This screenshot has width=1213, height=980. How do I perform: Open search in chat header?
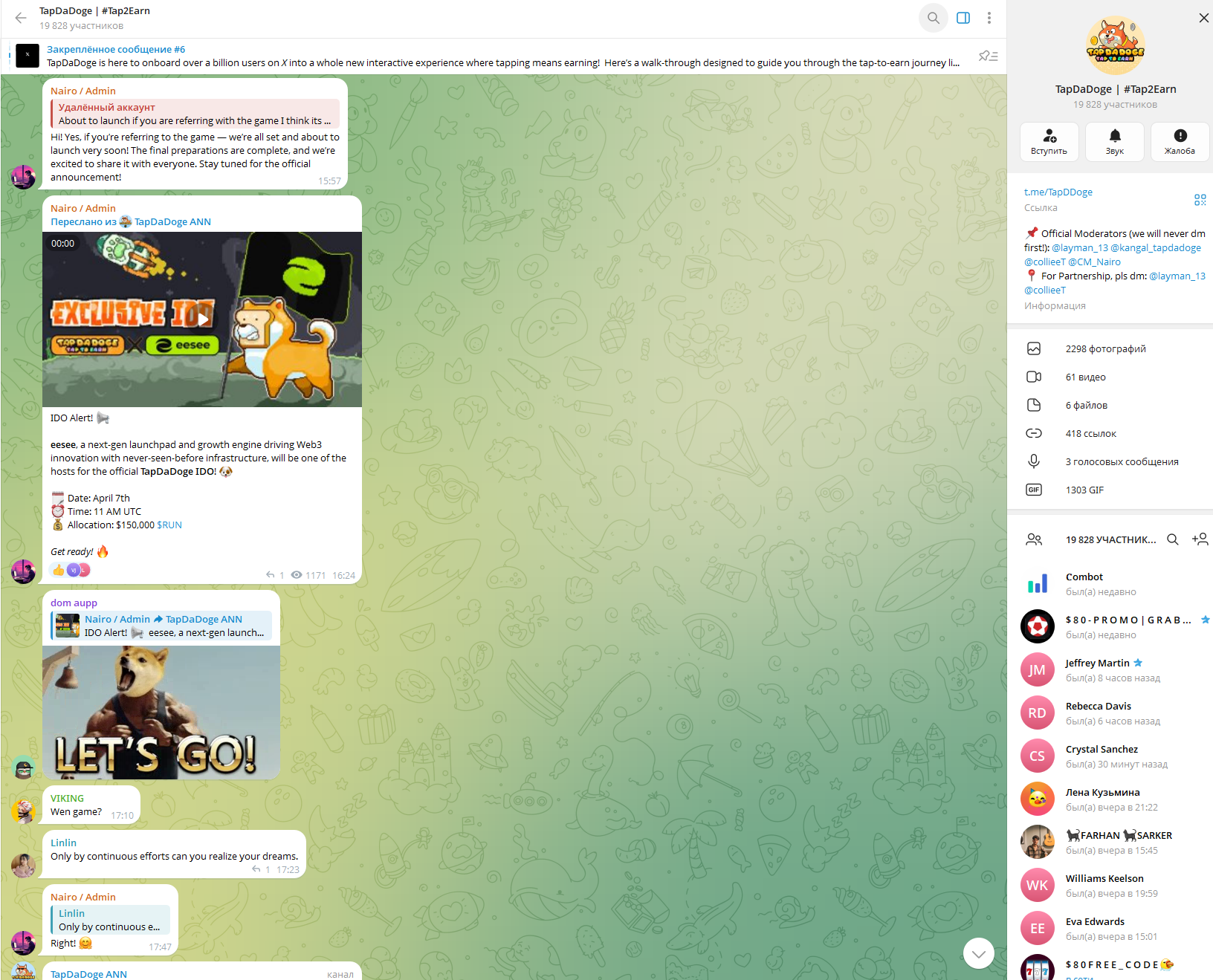coord(934,18)
